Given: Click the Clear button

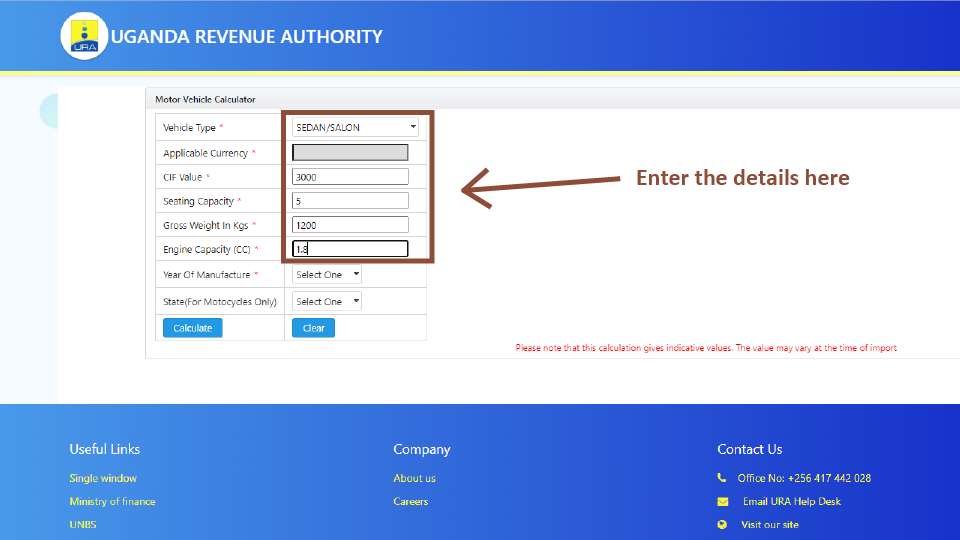Looking at the screenshot, I should click(313, 328).
